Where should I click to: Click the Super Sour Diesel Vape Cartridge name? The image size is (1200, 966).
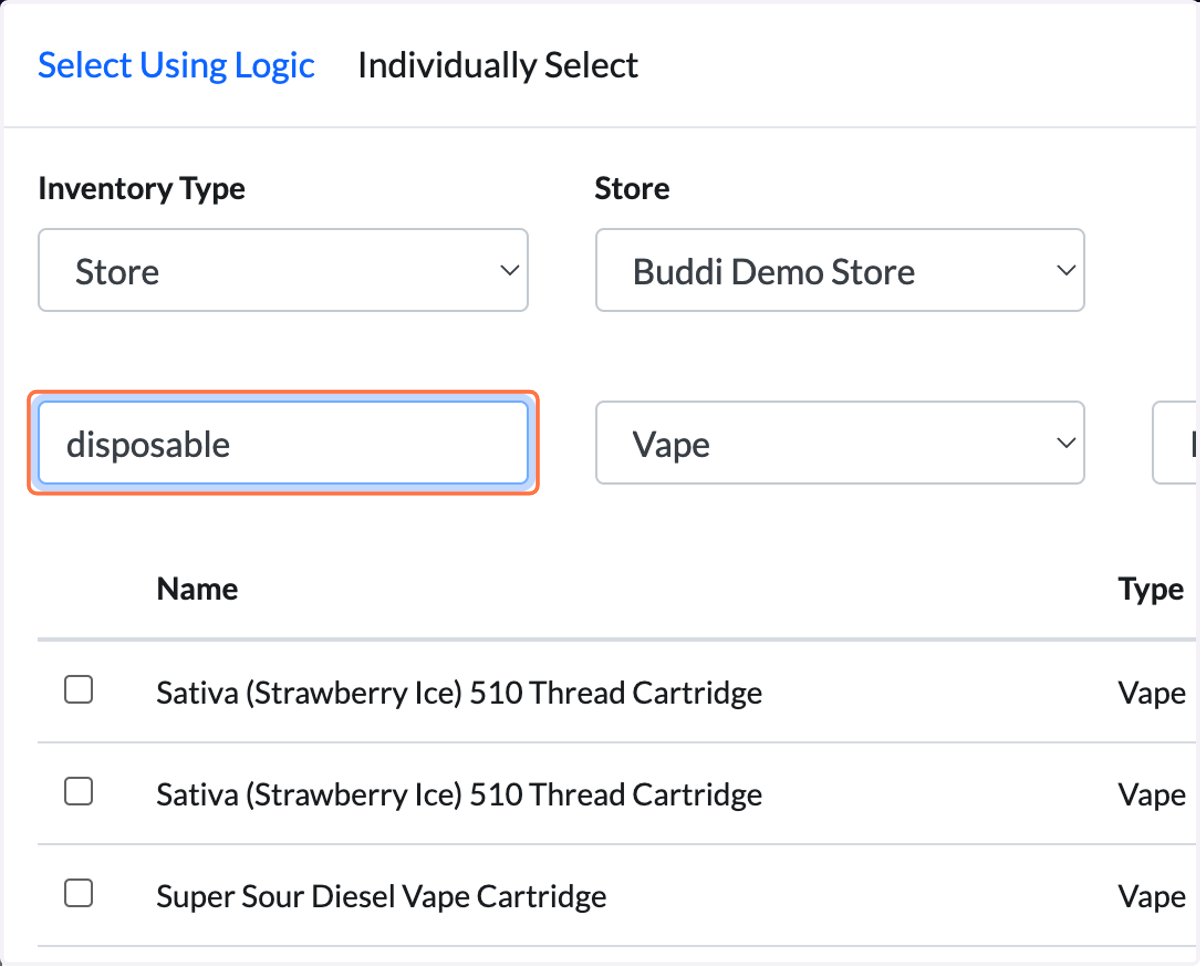(381, 896)
